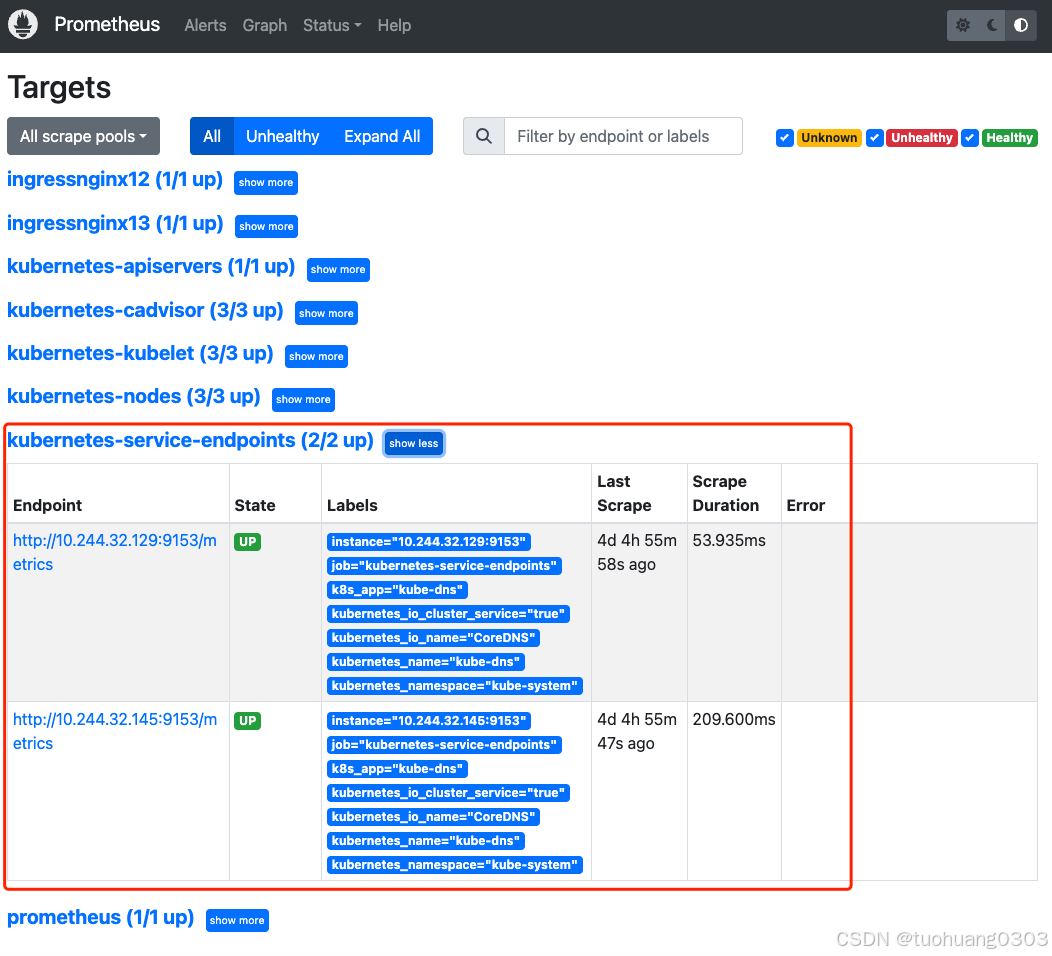Expand kubernetes-apiservers with show more
1052x956 pixels.
[338, 269]
